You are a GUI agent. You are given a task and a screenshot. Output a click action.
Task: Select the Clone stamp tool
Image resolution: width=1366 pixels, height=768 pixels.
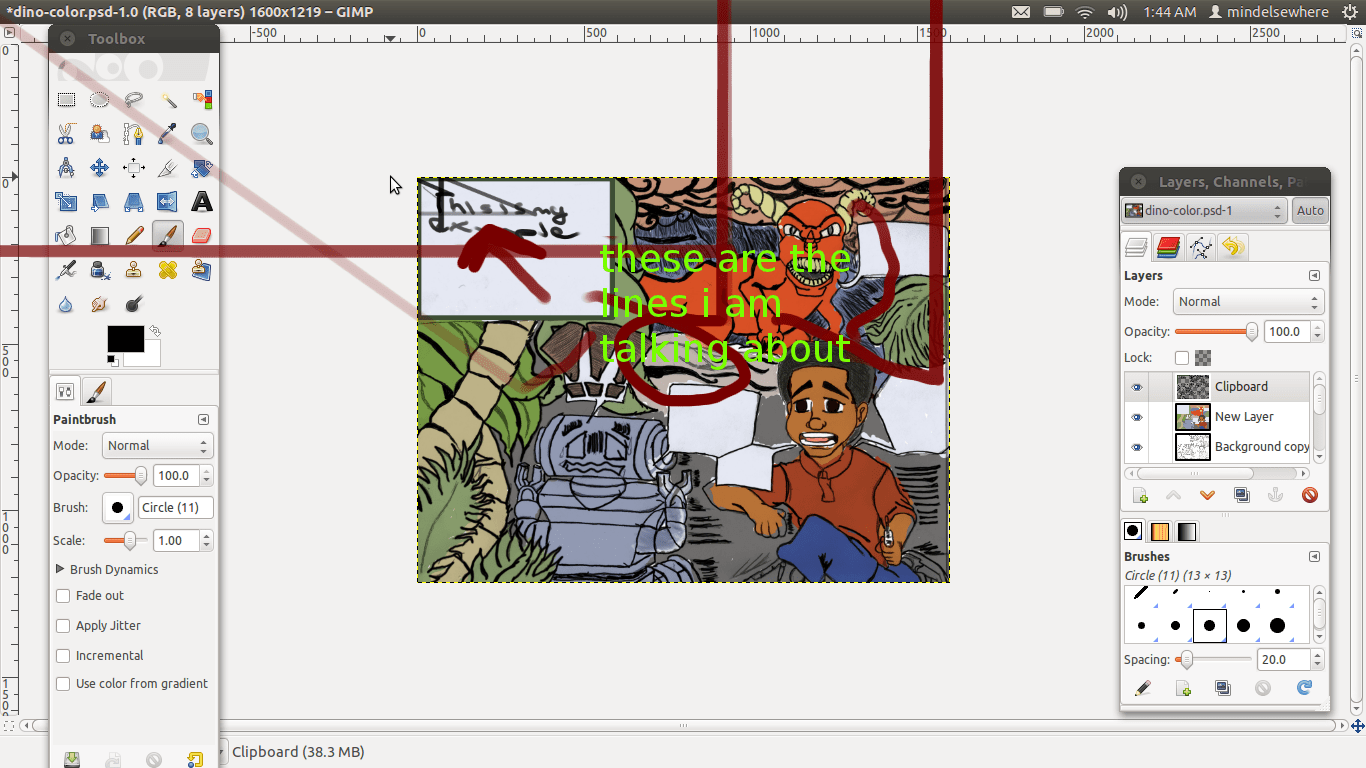[x=134, y=270]
